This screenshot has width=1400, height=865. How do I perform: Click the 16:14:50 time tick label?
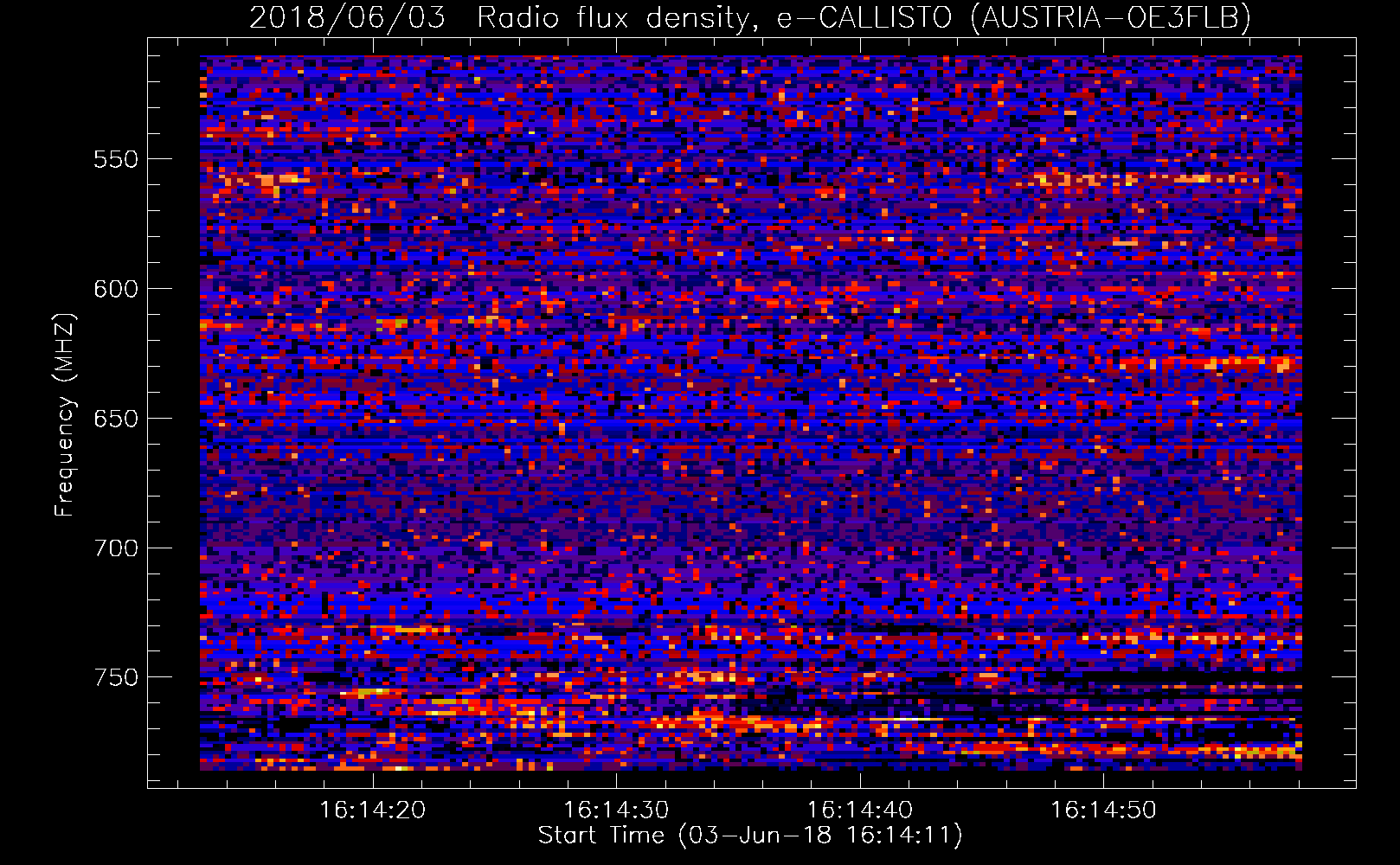pos(1103,811)
